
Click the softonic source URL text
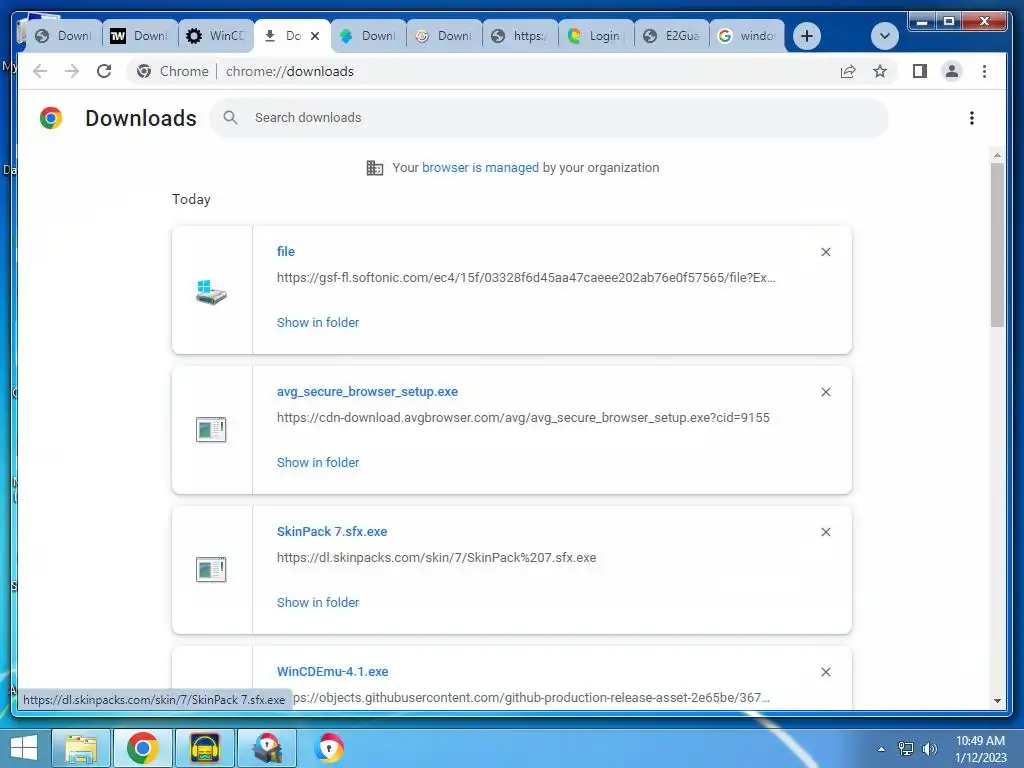[x=526, y=278]
